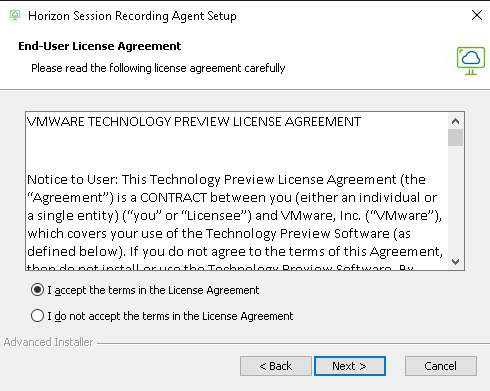Go to the previous step with Back
The image size is (490, 391).
276,366
